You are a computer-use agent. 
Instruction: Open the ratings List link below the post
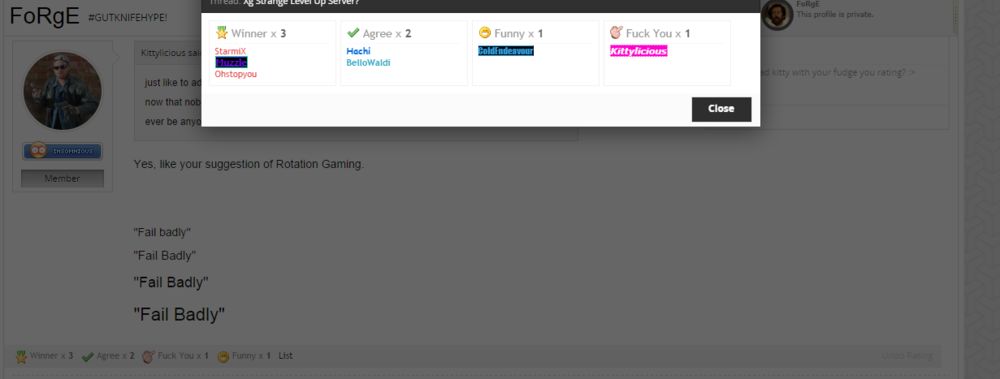286,356
